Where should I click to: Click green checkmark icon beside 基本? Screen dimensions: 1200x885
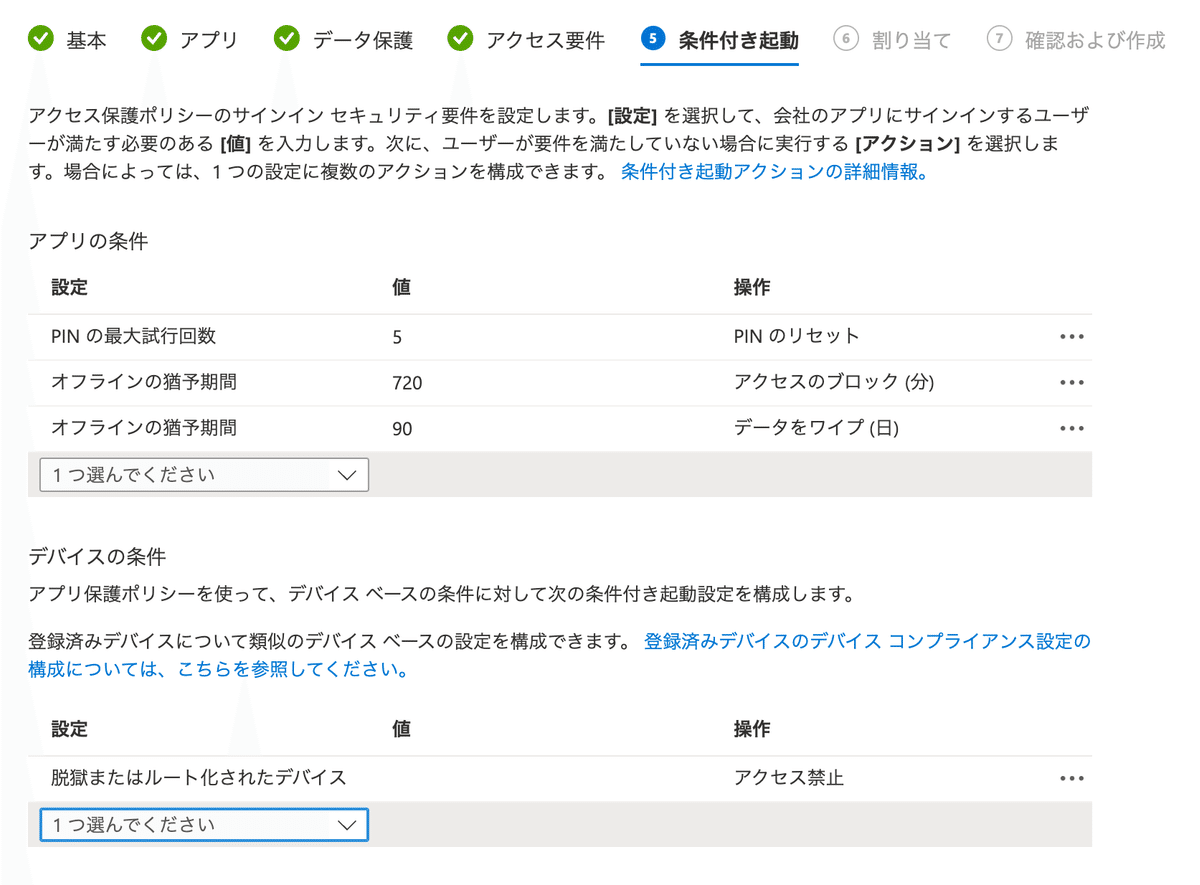point(41,40)
